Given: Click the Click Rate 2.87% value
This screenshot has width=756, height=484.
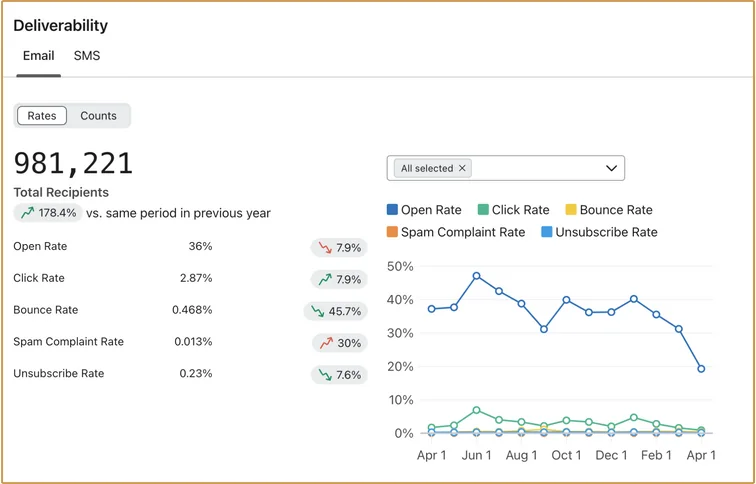Looking at the screenshot, I should tap(196, 278).
